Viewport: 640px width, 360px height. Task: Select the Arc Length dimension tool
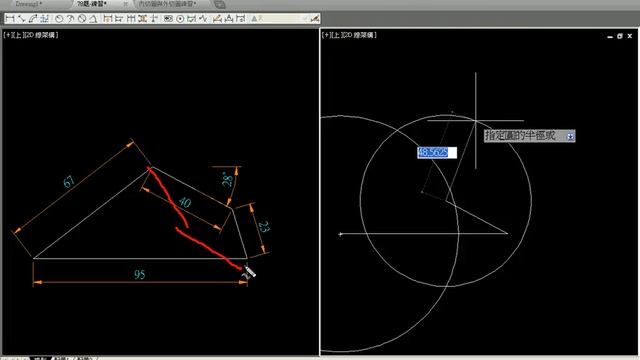[x=33, y=19]
